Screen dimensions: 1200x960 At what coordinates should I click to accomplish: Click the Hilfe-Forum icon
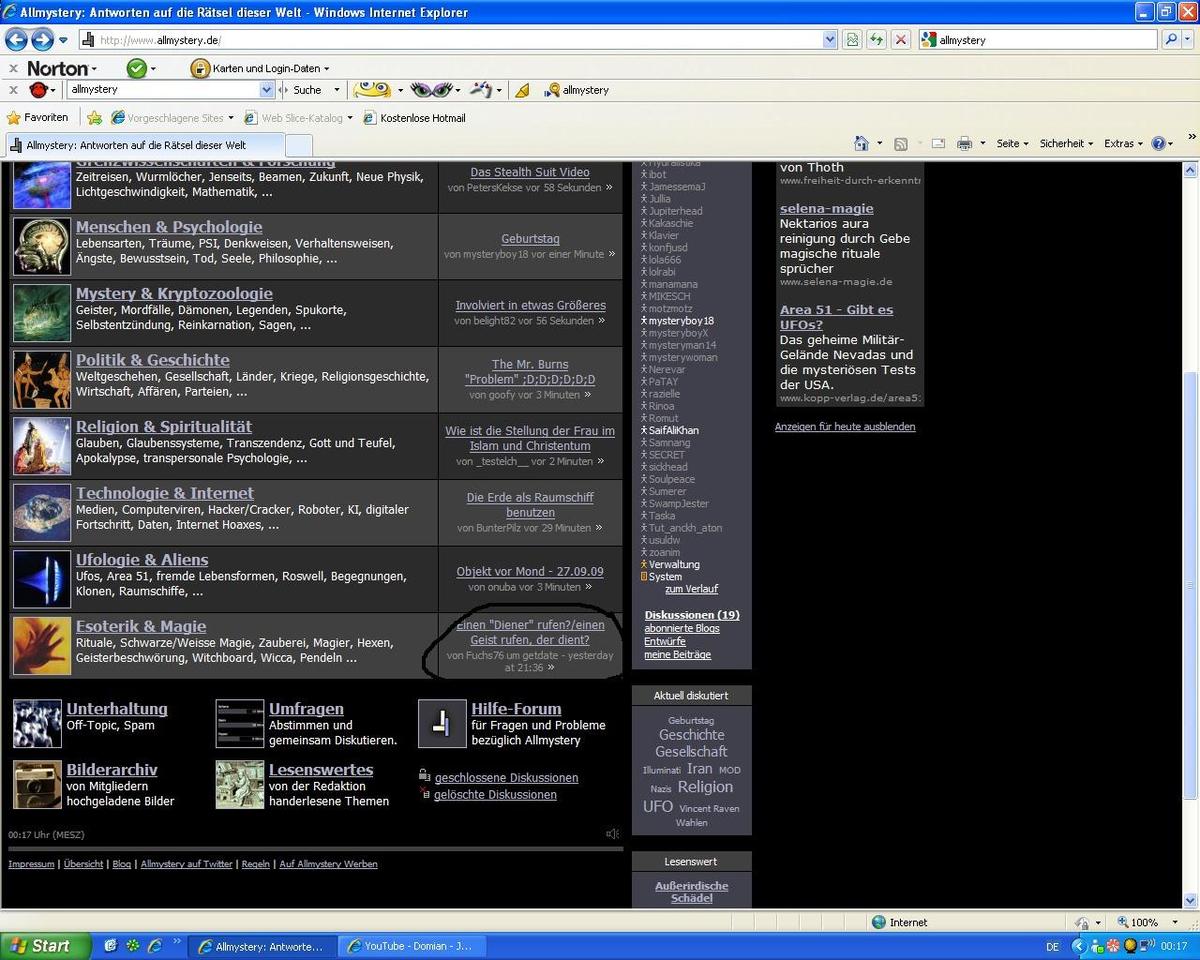coord(442,724)
